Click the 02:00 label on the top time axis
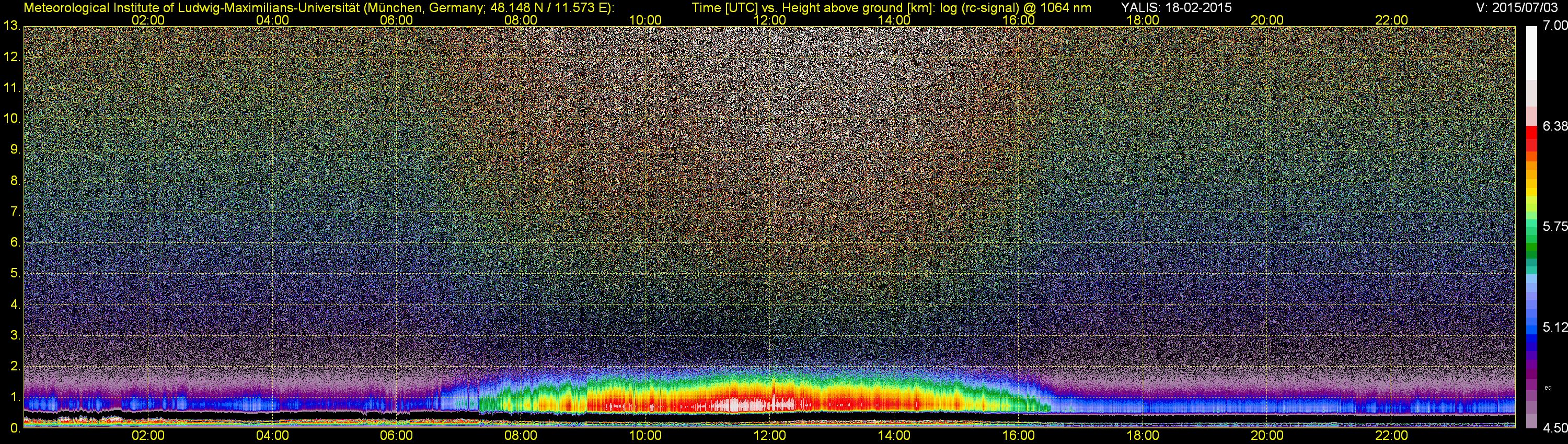The height and width of the screenshot is (444, 1568). (x=148, y=20)
